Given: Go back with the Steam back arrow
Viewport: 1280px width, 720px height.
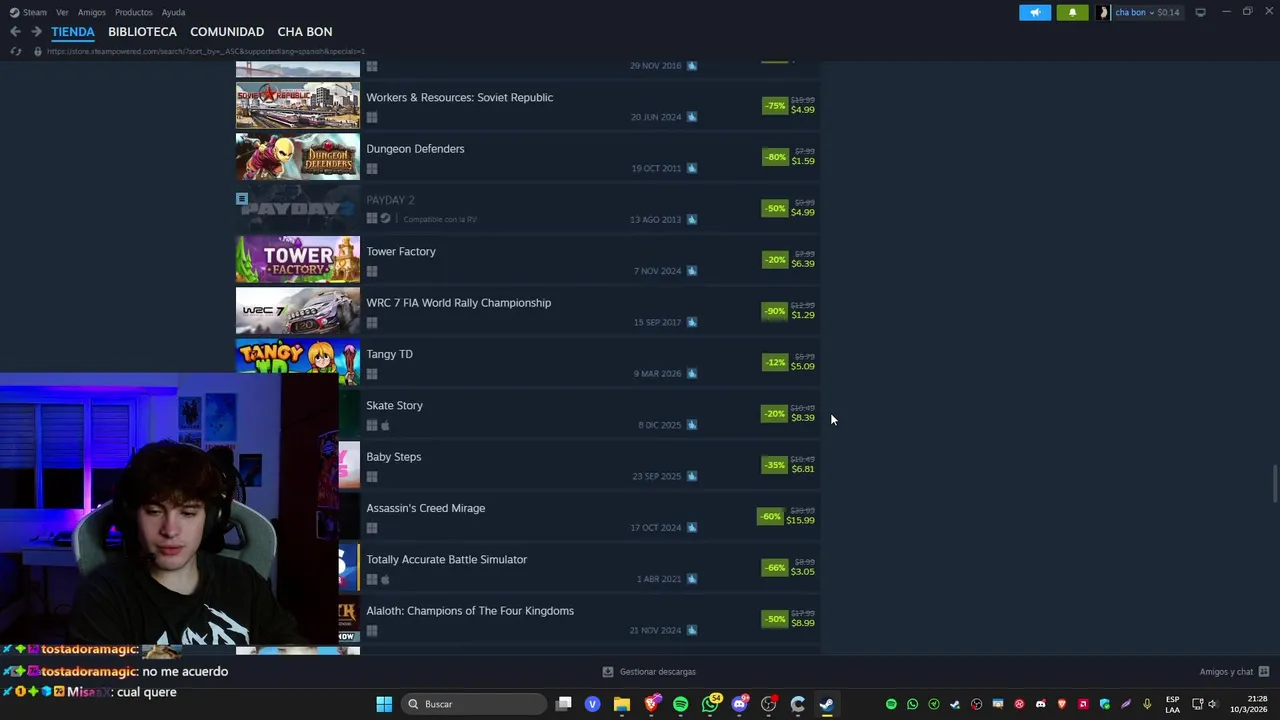Looking at the screenshot, I should (15, 32).
